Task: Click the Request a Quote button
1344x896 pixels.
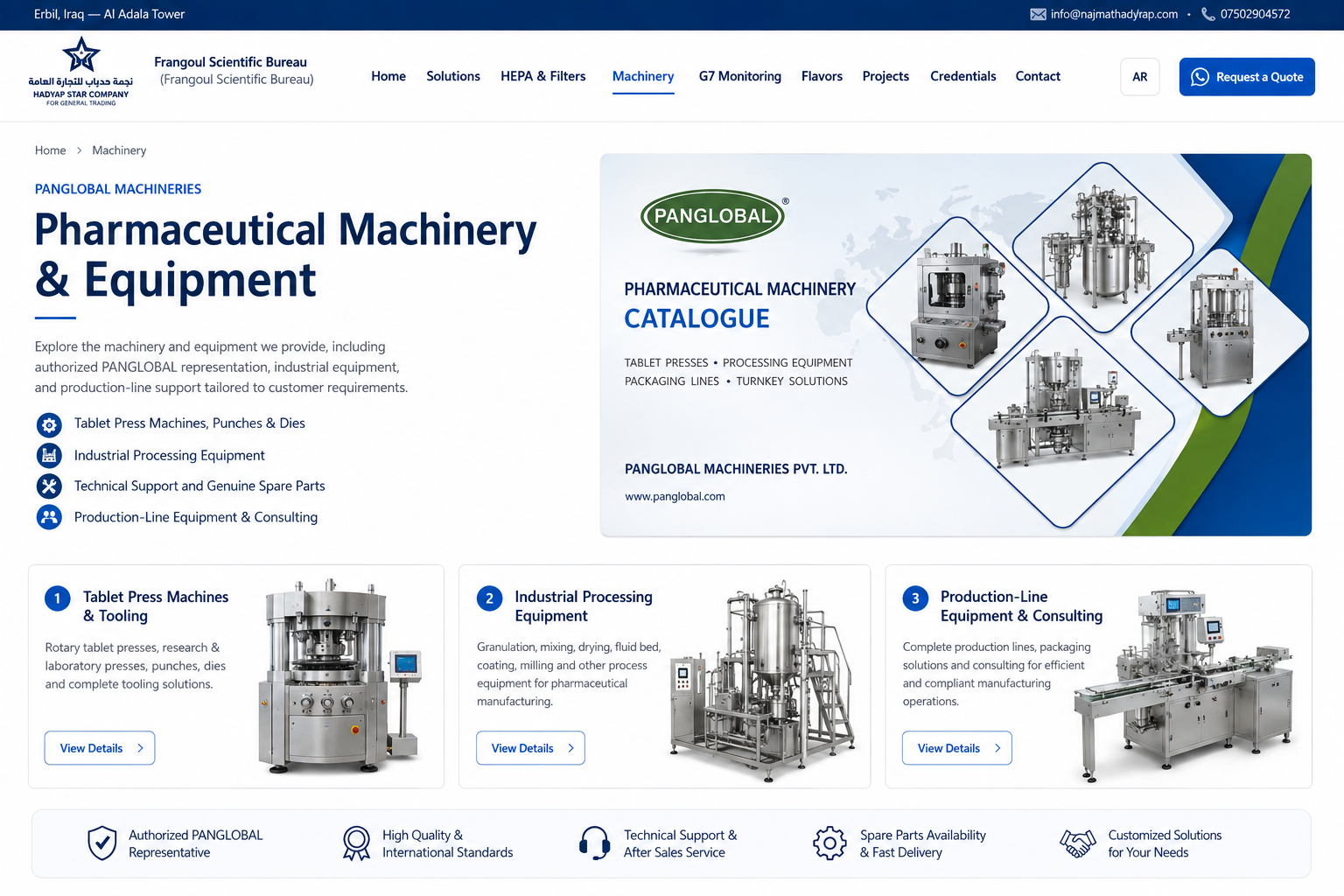Action: (1247, 77)
